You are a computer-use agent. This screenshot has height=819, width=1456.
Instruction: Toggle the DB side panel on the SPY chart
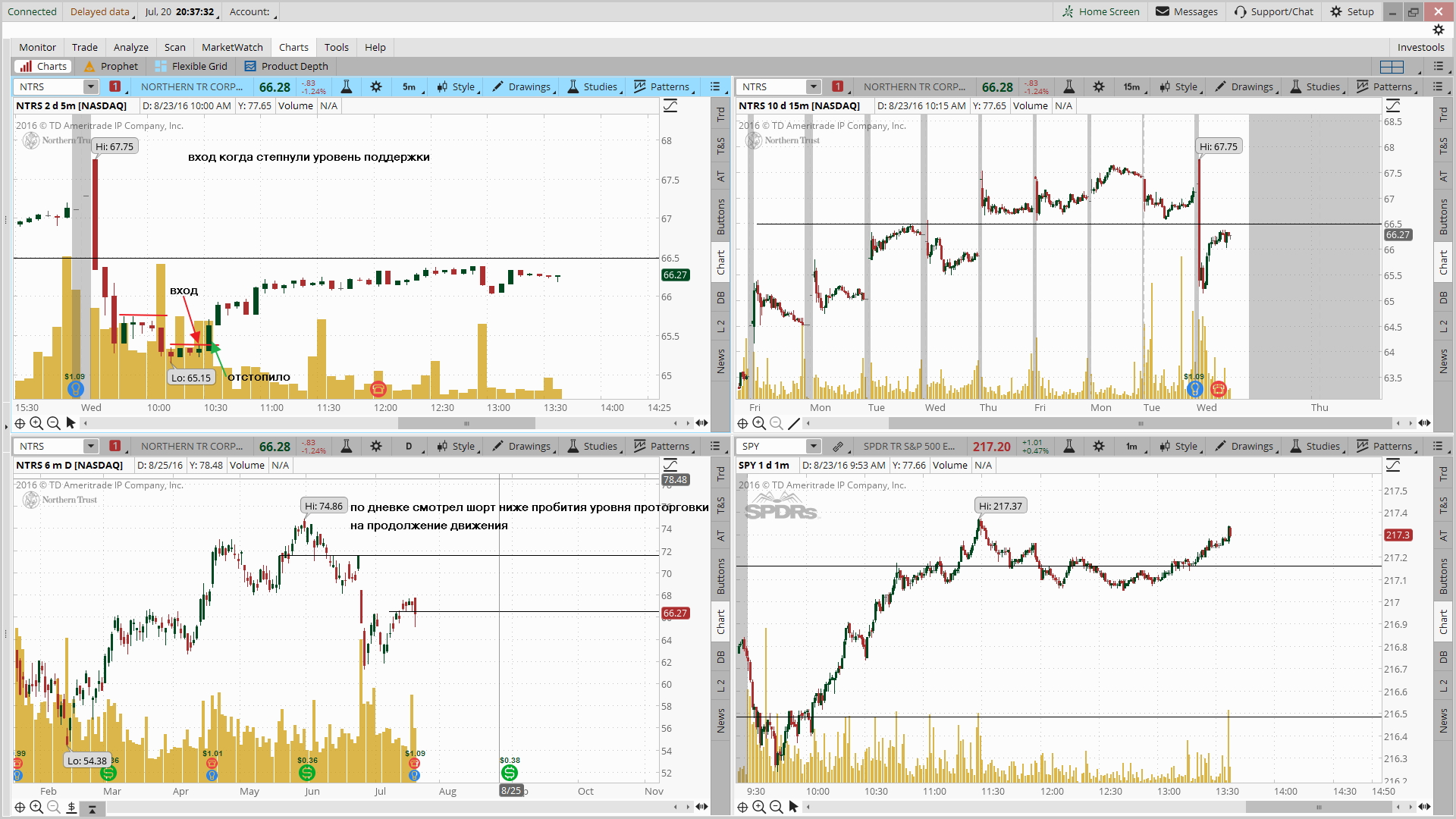[1443, 657]
